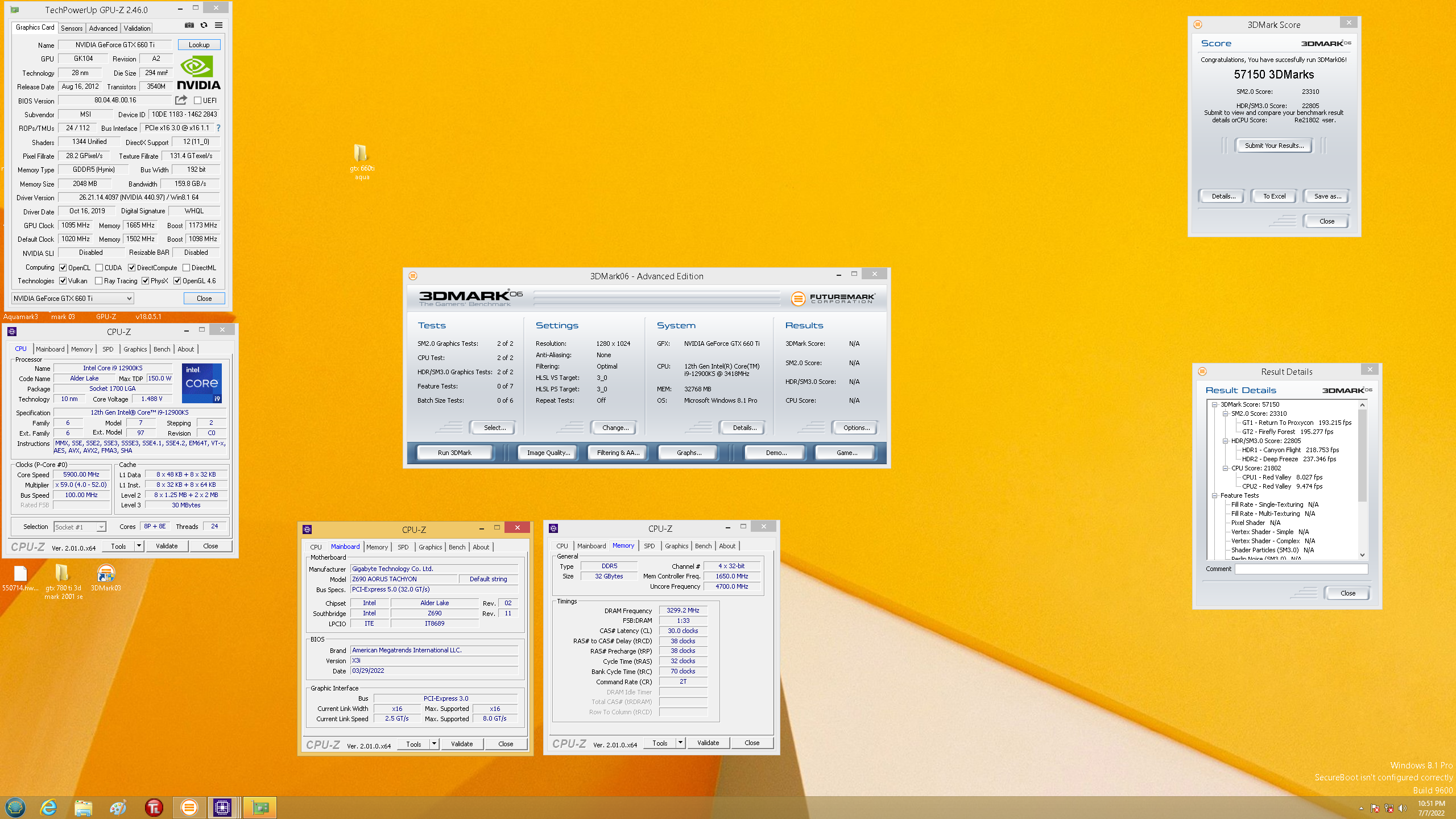This screenshot has width=1456, height=819.
Task: Open Tools dropdown arrow in CPU-Z CPU window
Action: click(x=138, y=546)
